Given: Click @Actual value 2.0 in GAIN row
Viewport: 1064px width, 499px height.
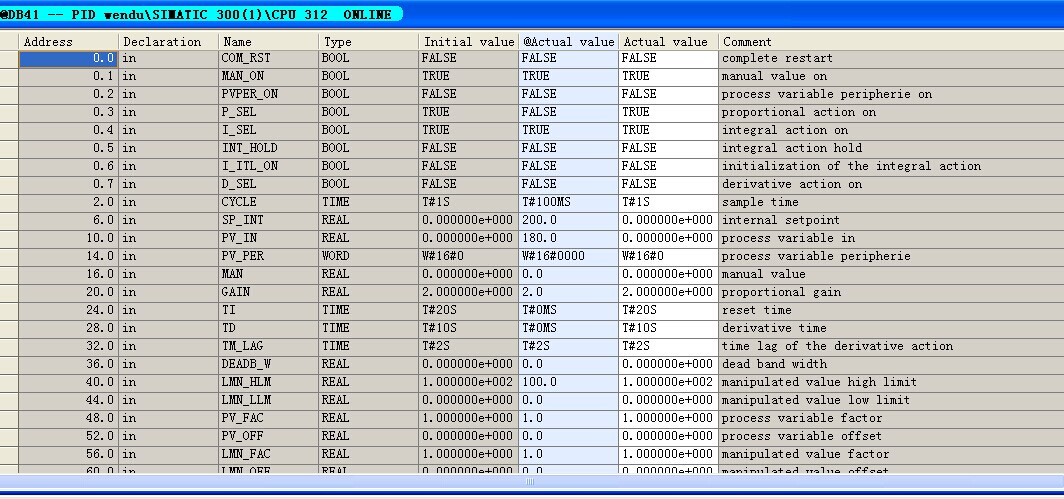Looking at the screenshot, I should (x=568, y=292).
